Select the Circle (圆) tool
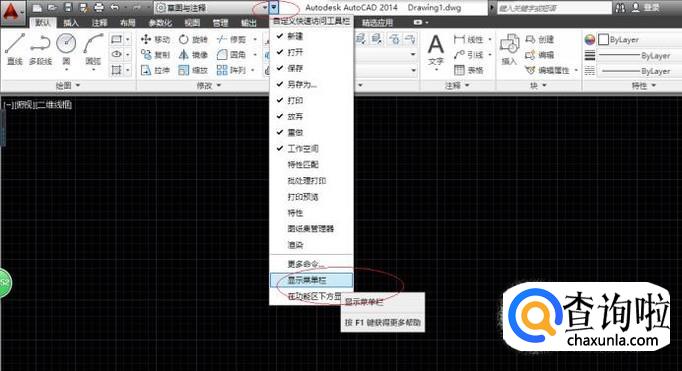This screenshot has width=682, height=371. point(66,49)
